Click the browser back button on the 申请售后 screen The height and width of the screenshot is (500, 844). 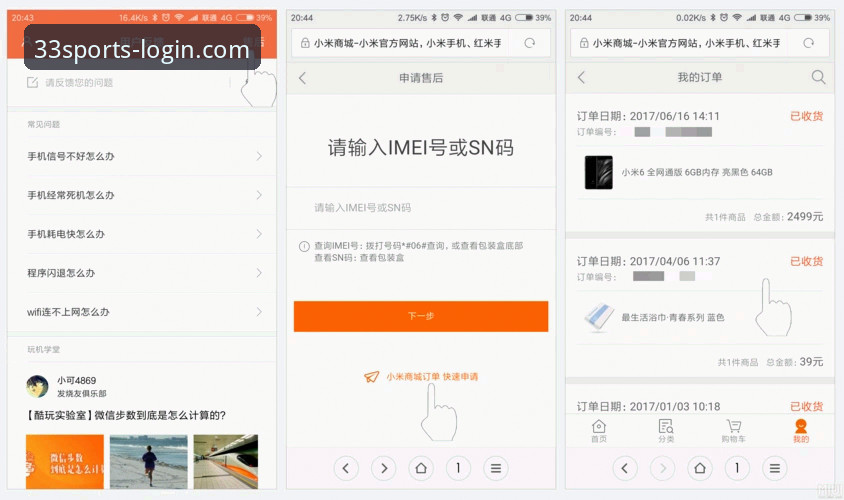(x=346, y=468)
